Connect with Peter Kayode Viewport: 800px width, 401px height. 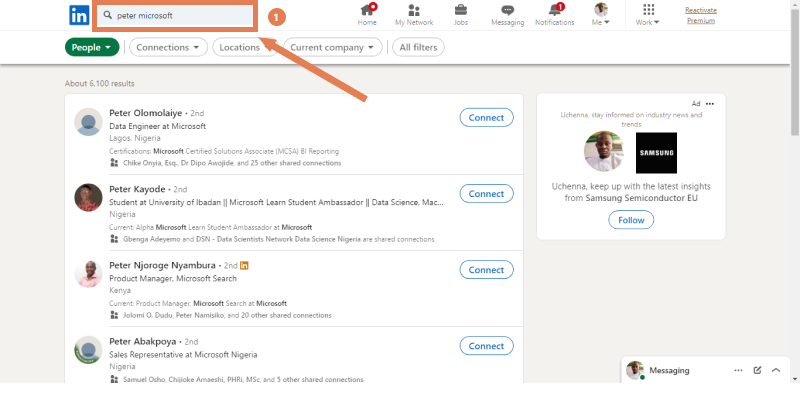point(486,193)
